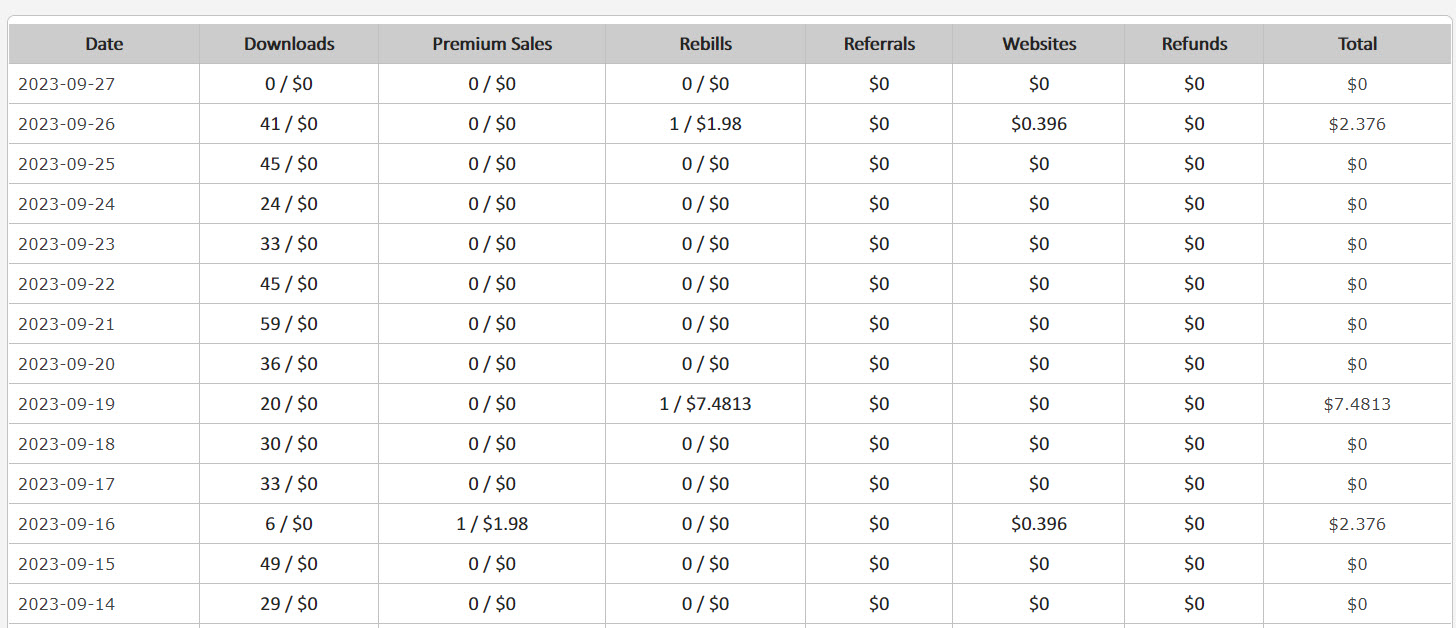1456x628 pixels.
Task: Click the 59 / $0 downloads cell
Action: (x=289, y=324)
